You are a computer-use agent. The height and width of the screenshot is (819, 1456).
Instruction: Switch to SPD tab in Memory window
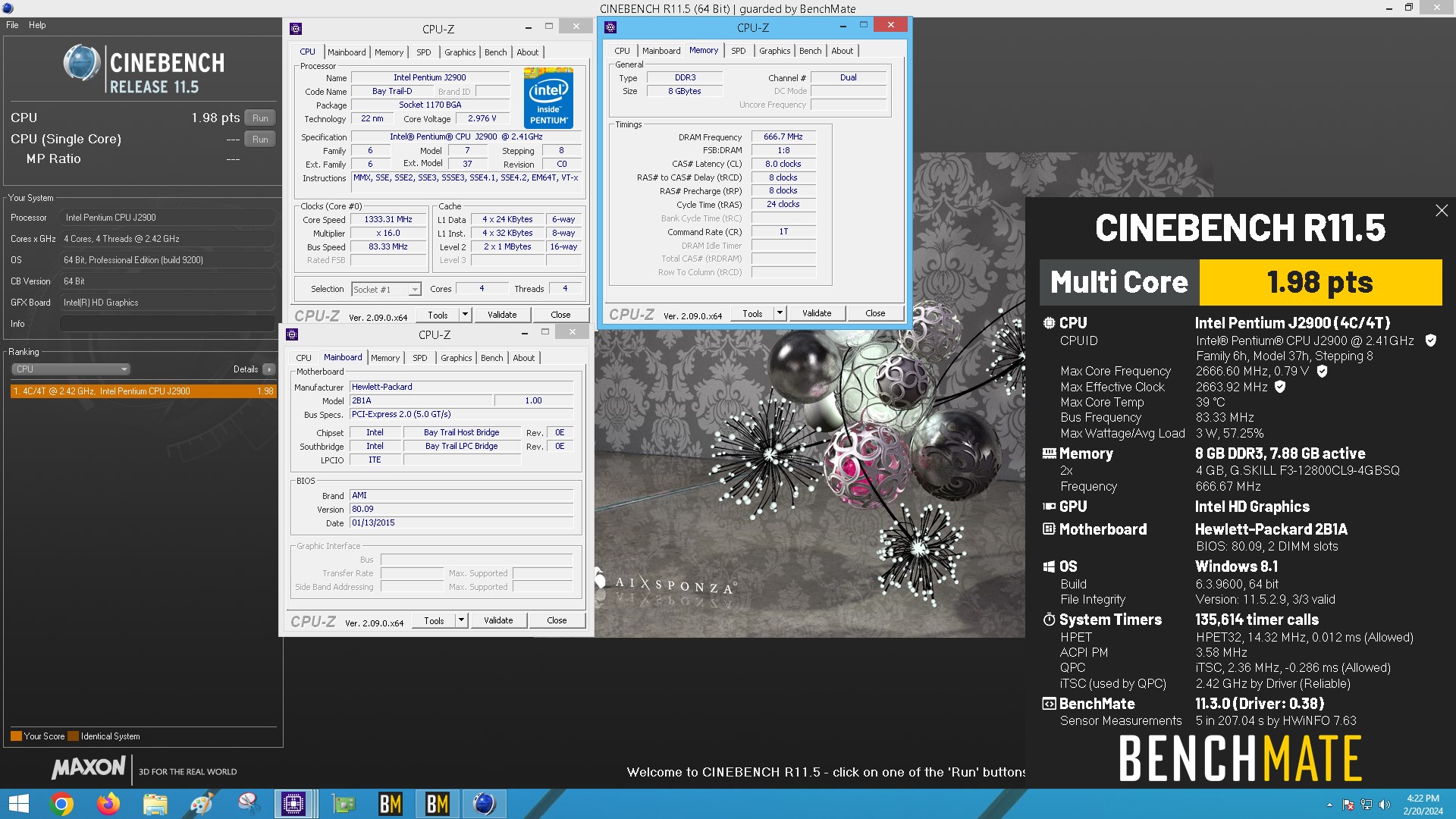coord(738,51)
